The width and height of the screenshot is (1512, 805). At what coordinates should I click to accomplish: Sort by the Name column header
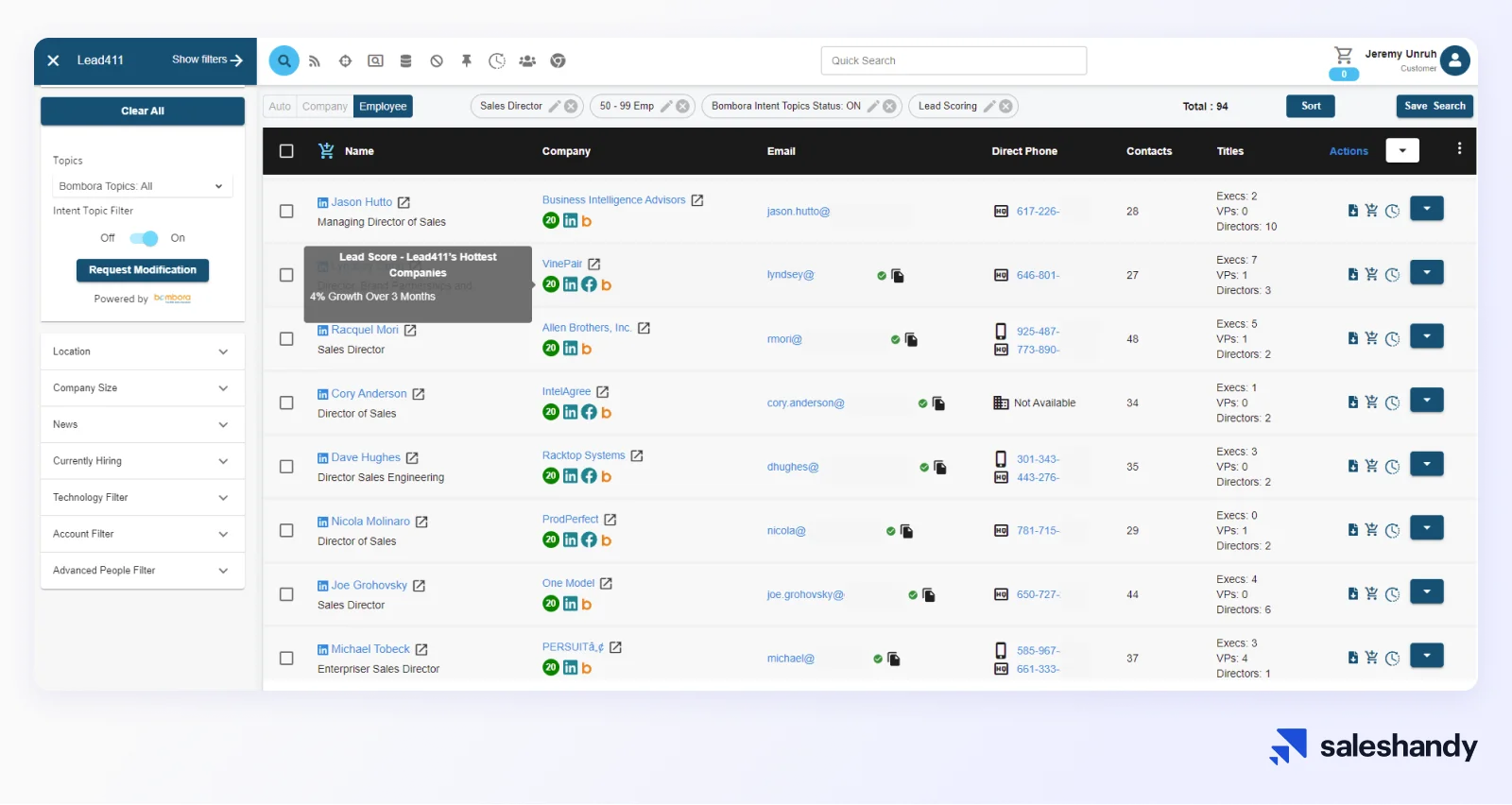tap(359, 151)
